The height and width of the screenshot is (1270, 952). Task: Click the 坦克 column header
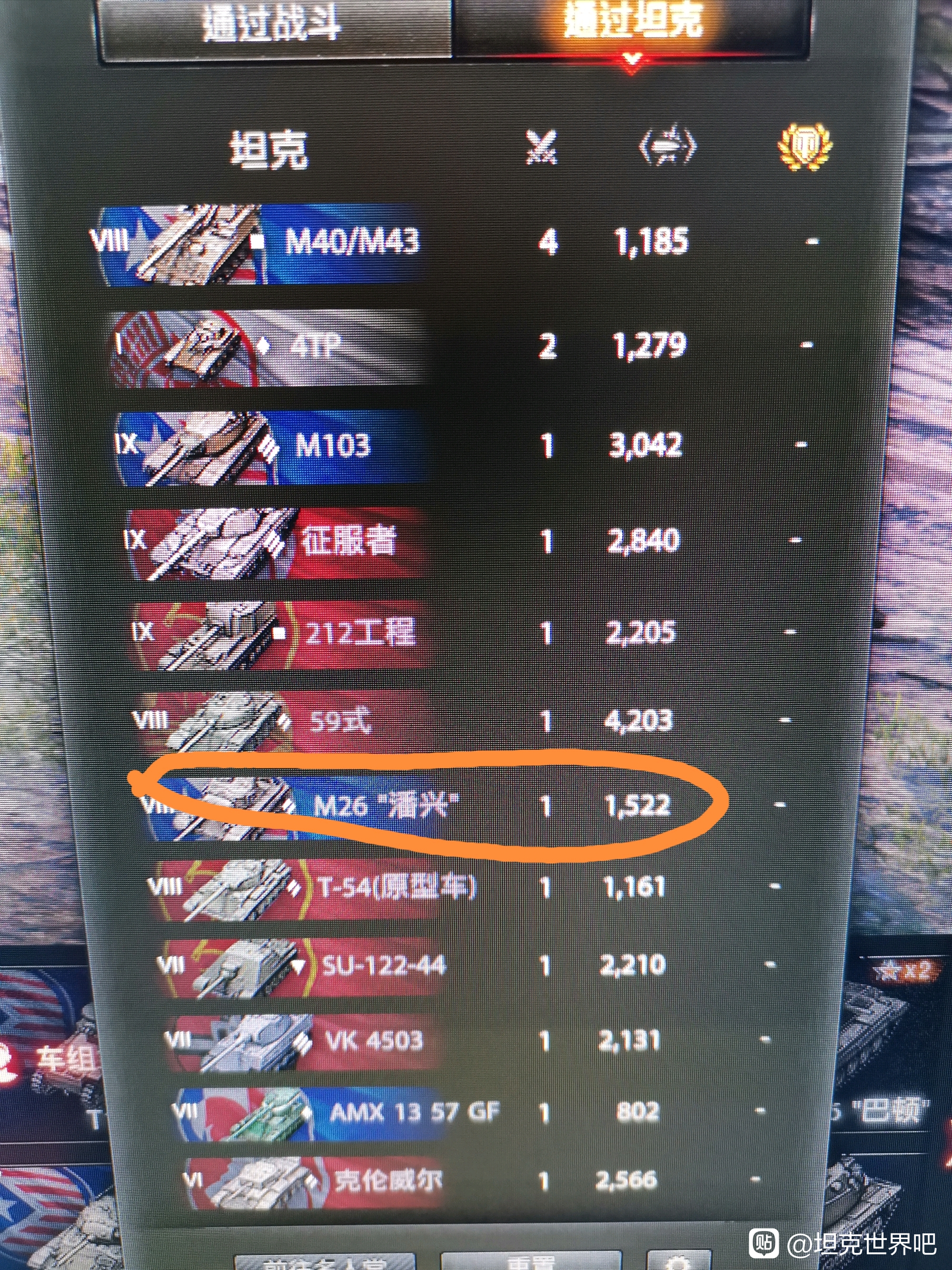pyautogui.click(x=268, y=149)
